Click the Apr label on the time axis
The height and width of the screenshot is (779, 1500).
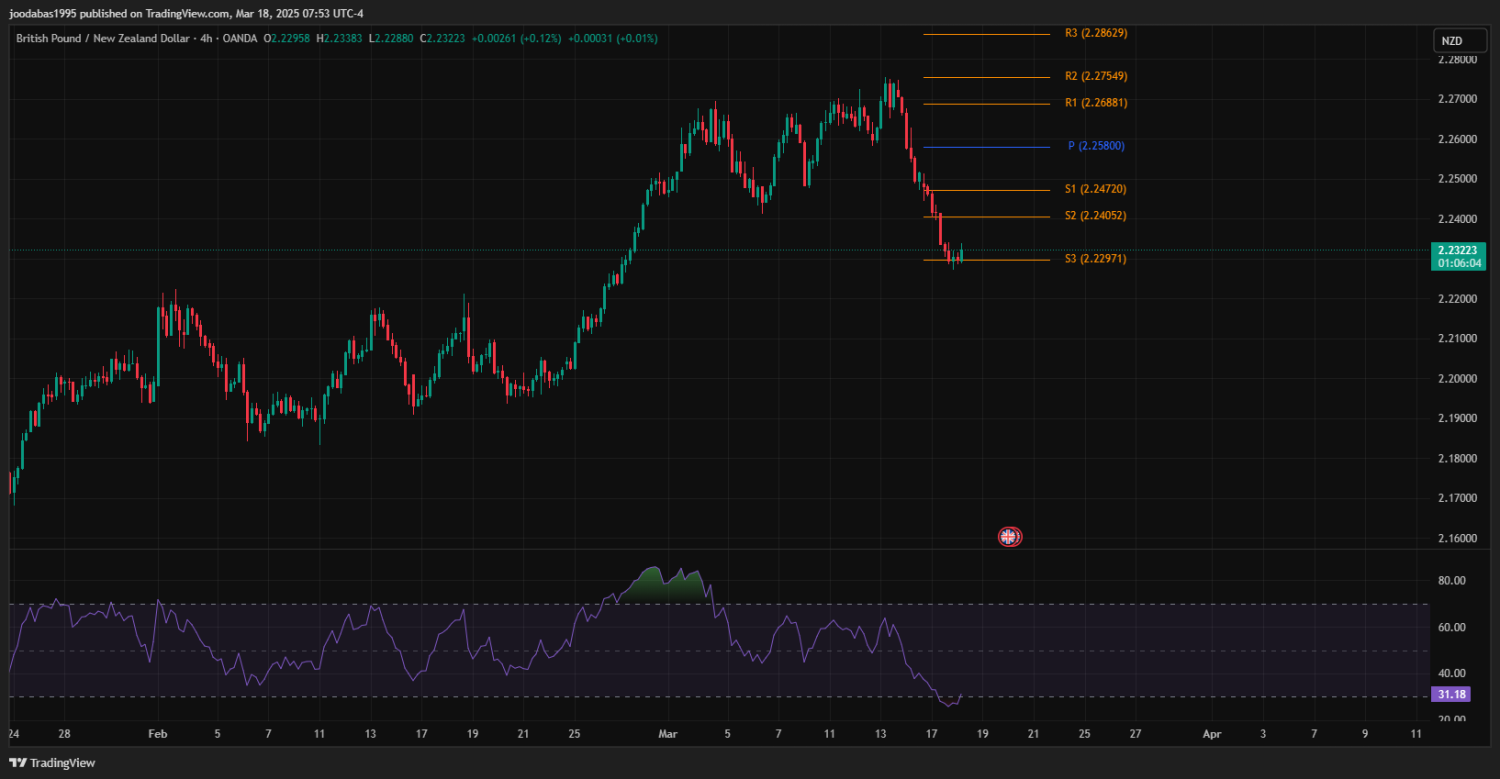click(1212, 734)
